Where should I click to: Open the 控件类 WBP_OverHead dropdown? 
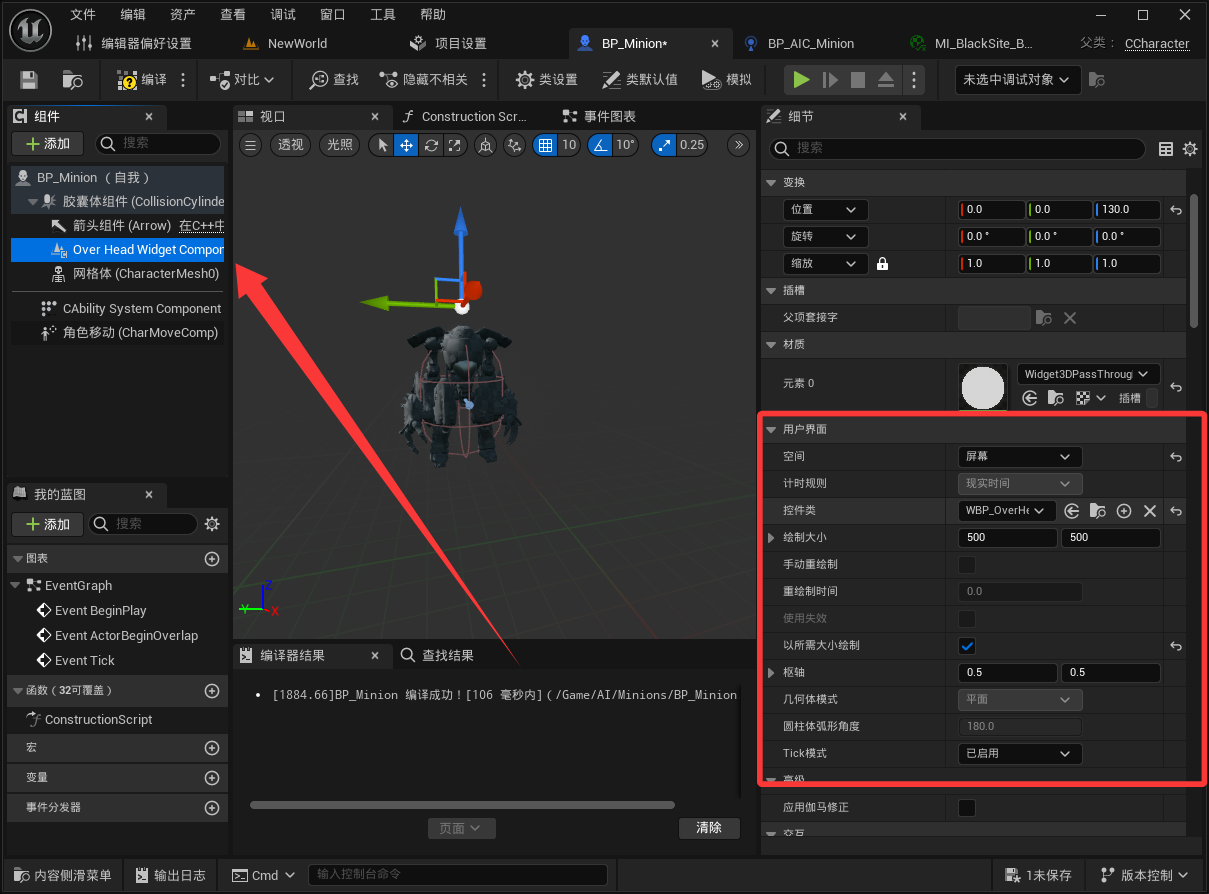(x=1007, y=510)
